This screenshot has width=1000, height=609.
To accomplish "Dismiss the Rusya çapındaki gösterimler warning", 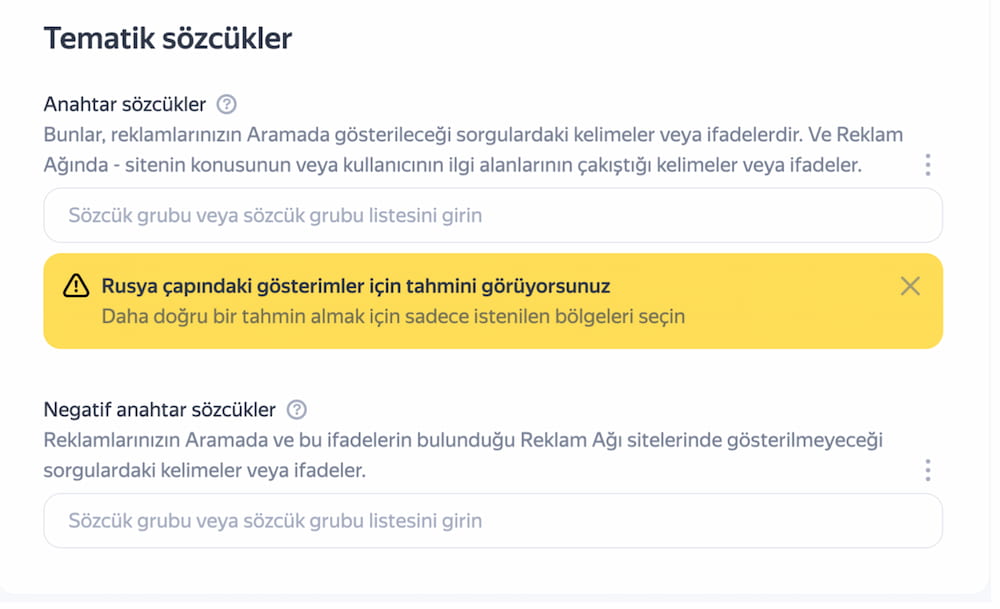I will coord(910,286).
